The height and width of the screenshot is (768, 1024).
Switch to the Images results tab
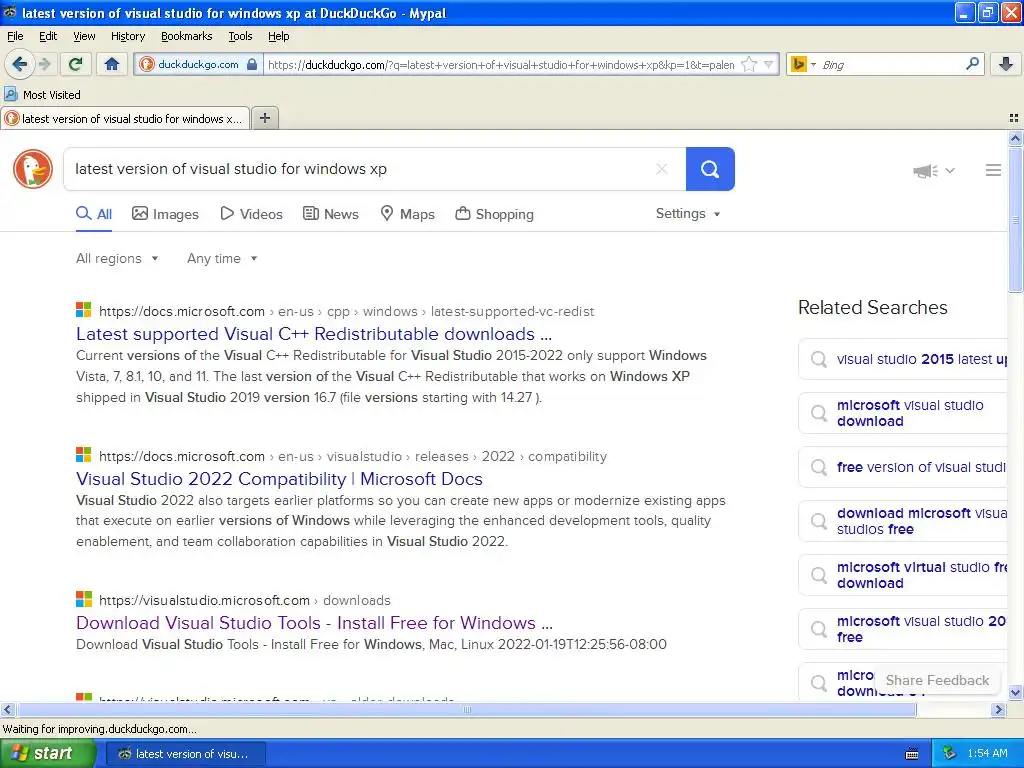coord(165,214)
